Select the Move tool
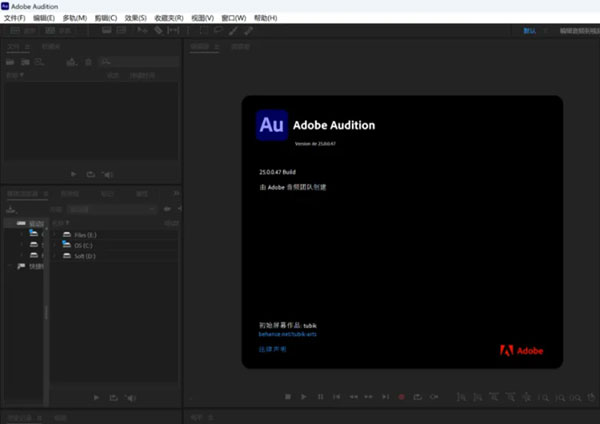Screen dimensions: 600x424 pyautogui.click(x=142, y=30)
